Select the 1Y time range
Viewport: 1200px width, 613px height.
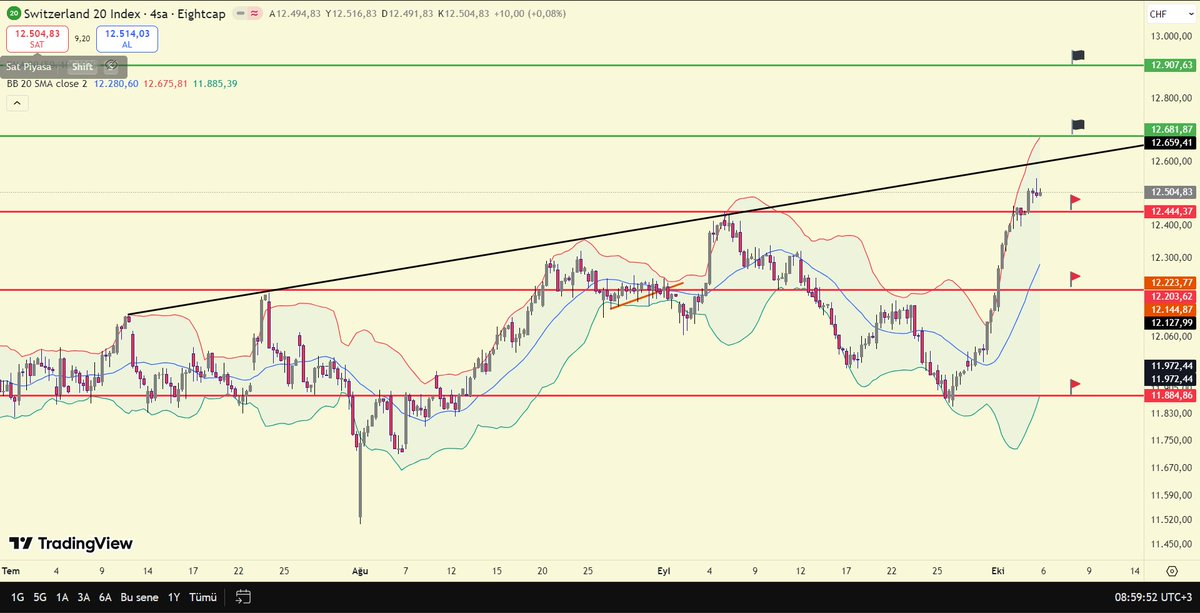174,597
